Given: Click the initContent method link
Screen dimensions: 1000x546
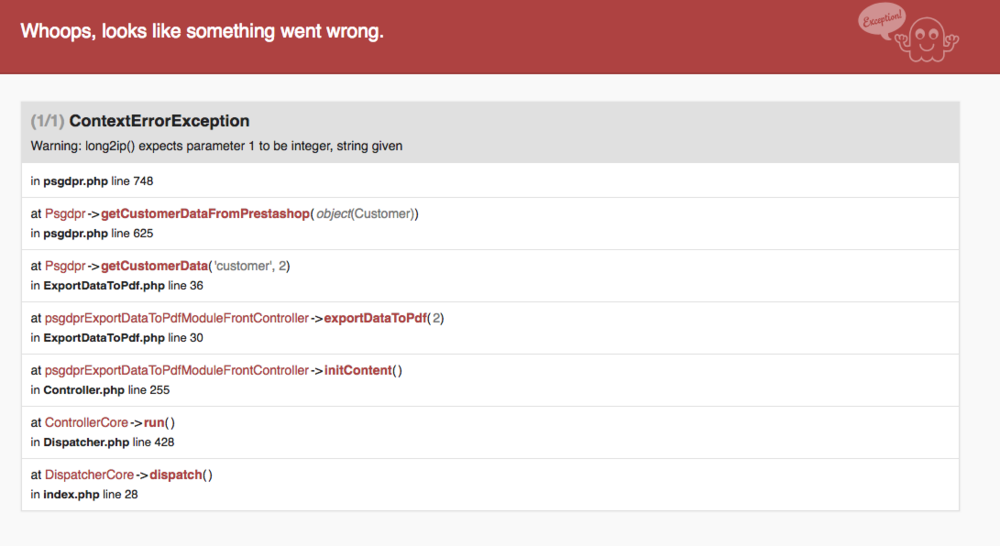Looking at the screenshot, I should [x=357, y=370].
